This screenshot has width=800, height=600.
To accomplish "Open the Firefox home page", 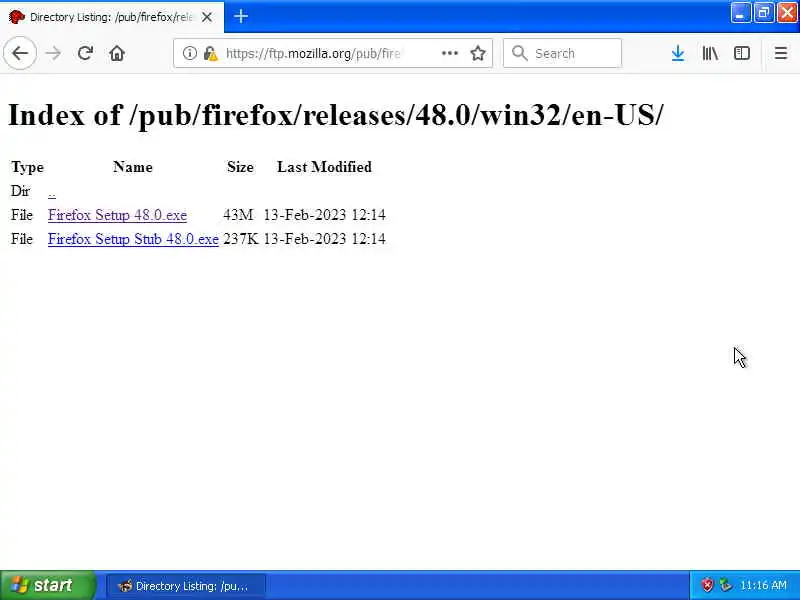I will pyautogui.click(x=117, y=53).
